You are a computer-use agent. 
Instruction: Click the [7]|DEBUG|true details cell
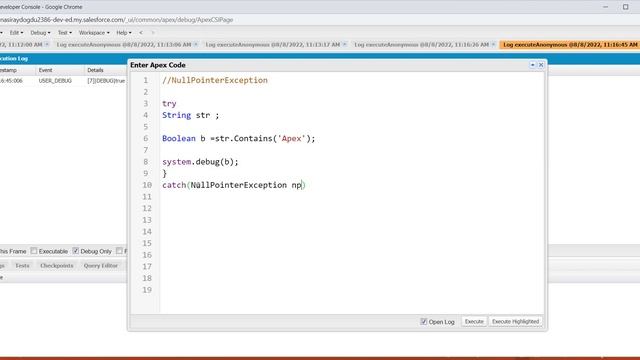tap(106, 81)
